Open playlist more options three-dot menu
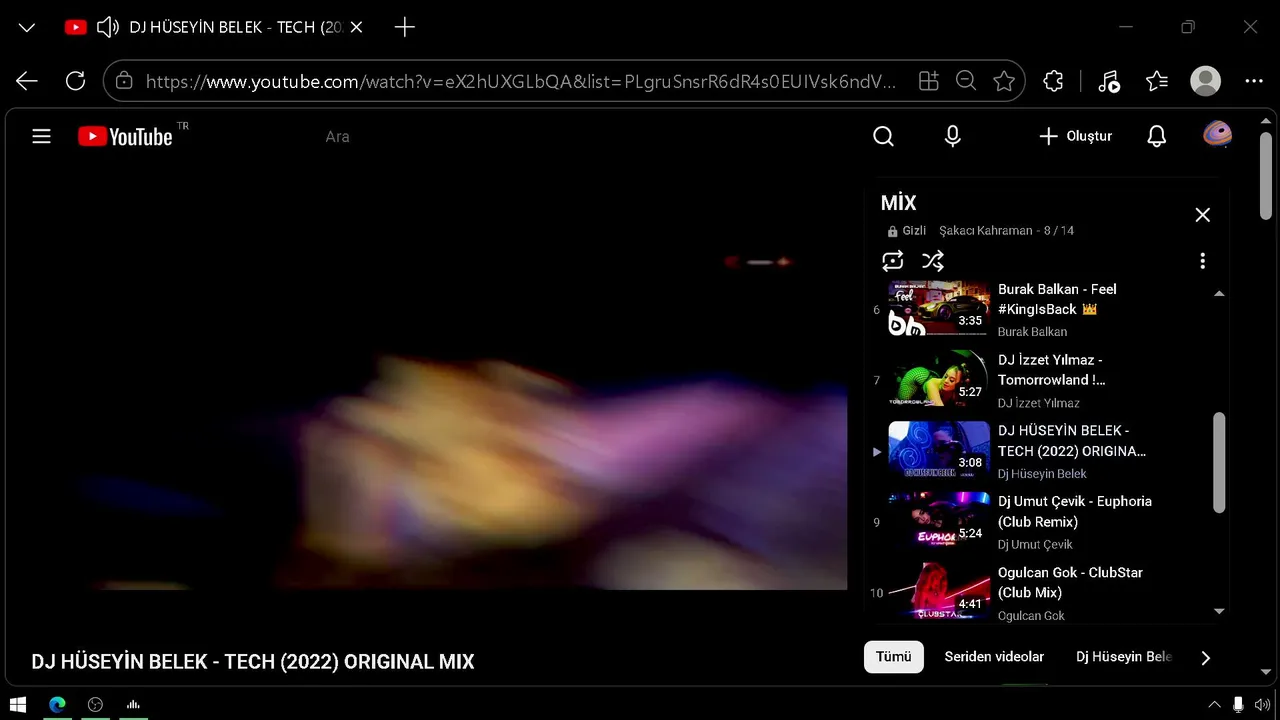The height and width of the screenshot is (720, 1280). coord(1202,261)
